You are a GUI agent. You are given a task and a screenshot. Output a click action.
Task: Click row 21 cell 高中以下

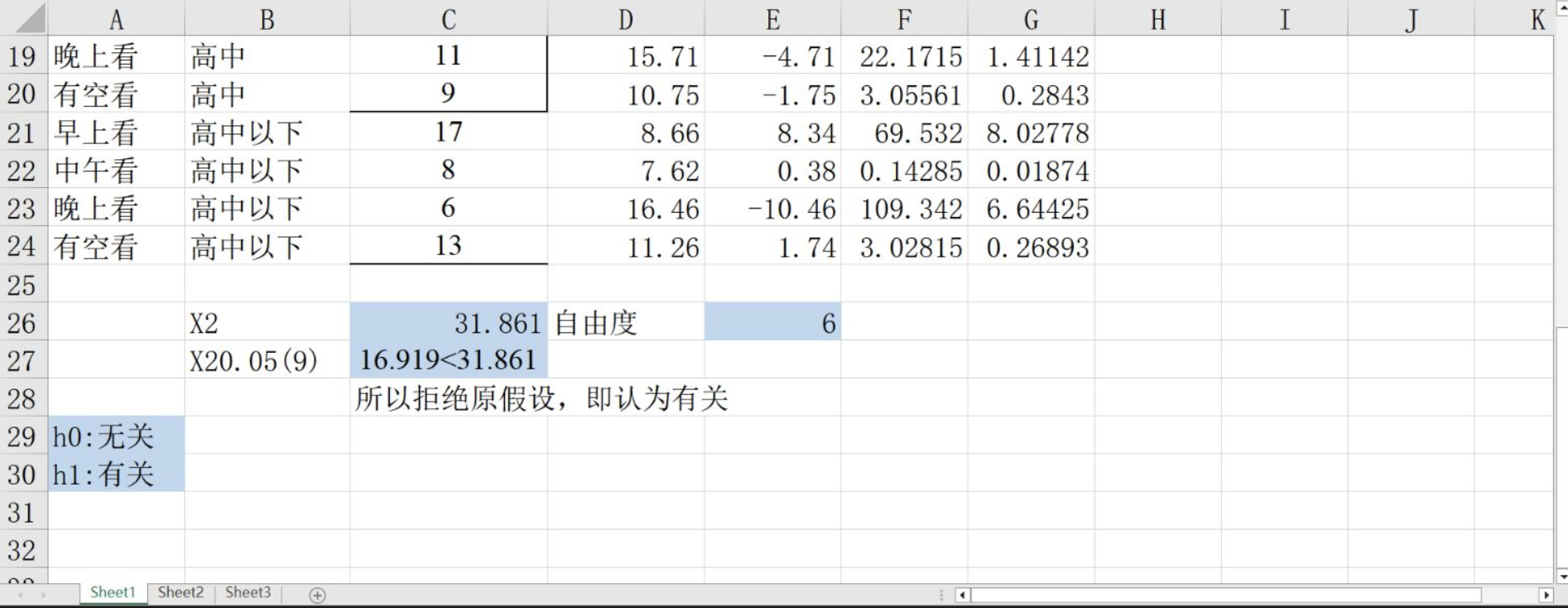[267, 133]
